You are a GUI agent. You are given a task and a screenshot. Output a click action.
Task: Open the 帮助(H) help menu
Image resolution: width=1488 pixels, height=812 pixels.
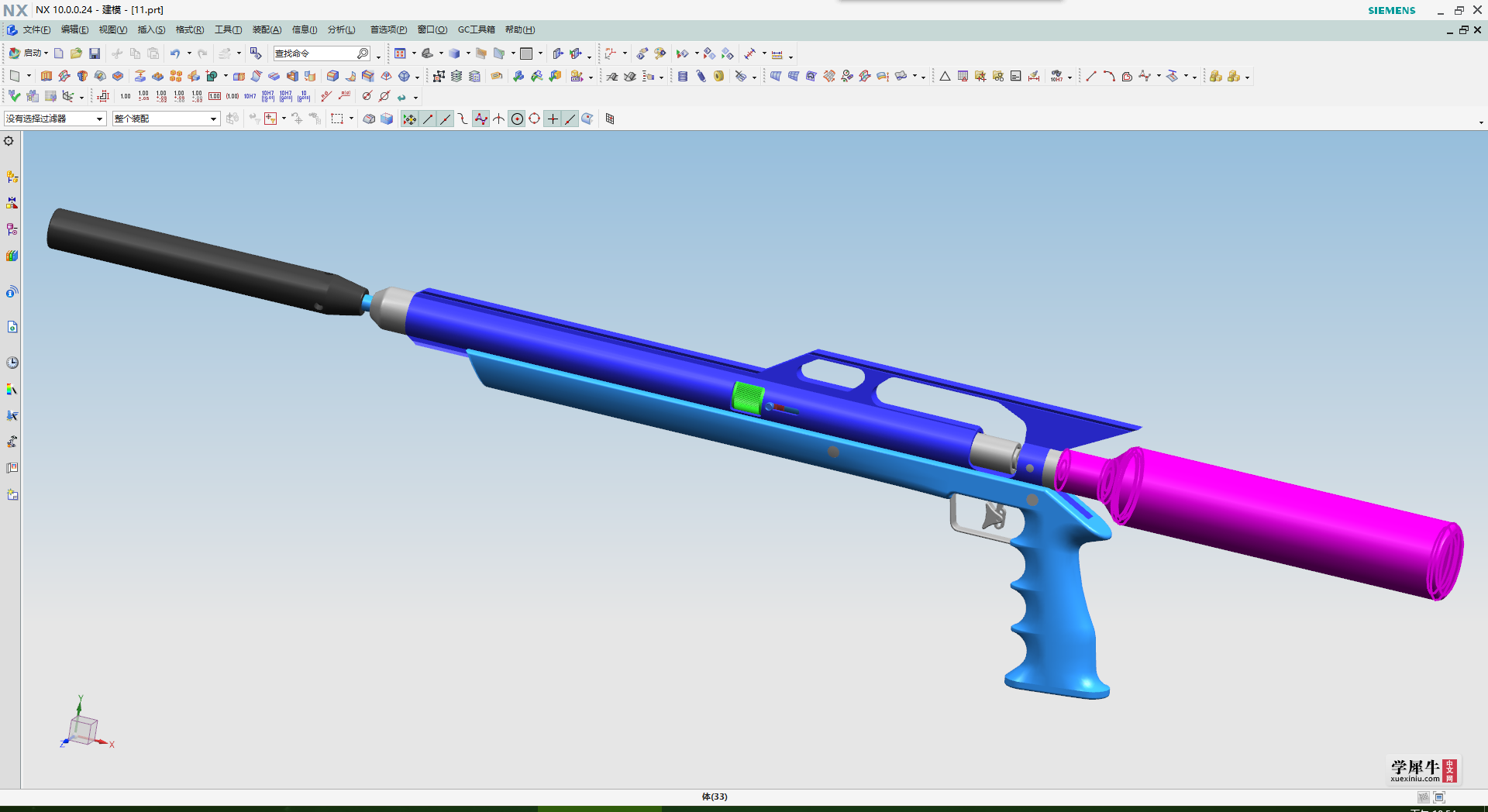(x=519, y=29)
